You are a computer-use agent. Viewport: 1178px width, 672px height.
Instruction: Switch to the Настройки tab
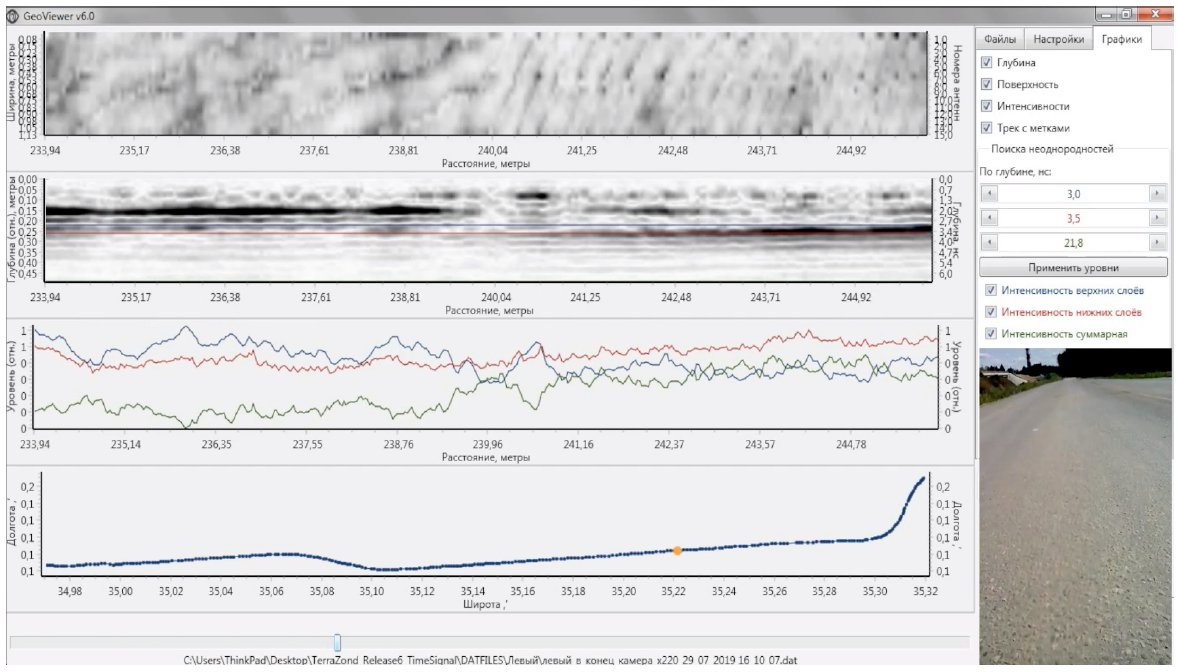tap(1058, 39)
